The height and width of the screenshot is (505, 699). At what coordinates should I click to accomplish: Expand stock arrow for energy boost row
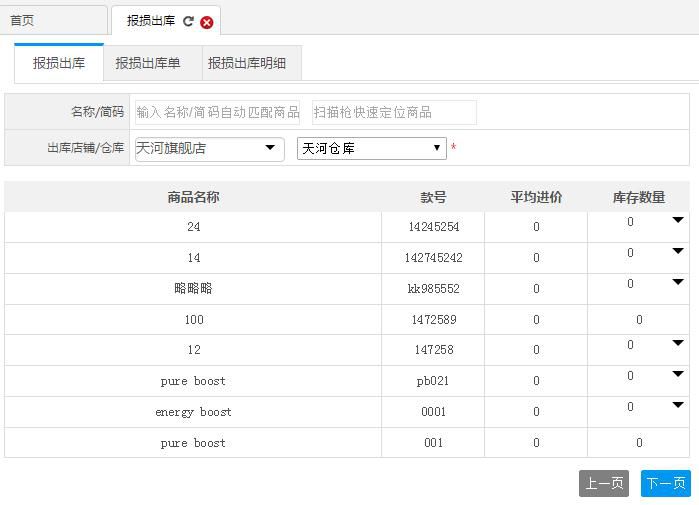tap(677, 405)
